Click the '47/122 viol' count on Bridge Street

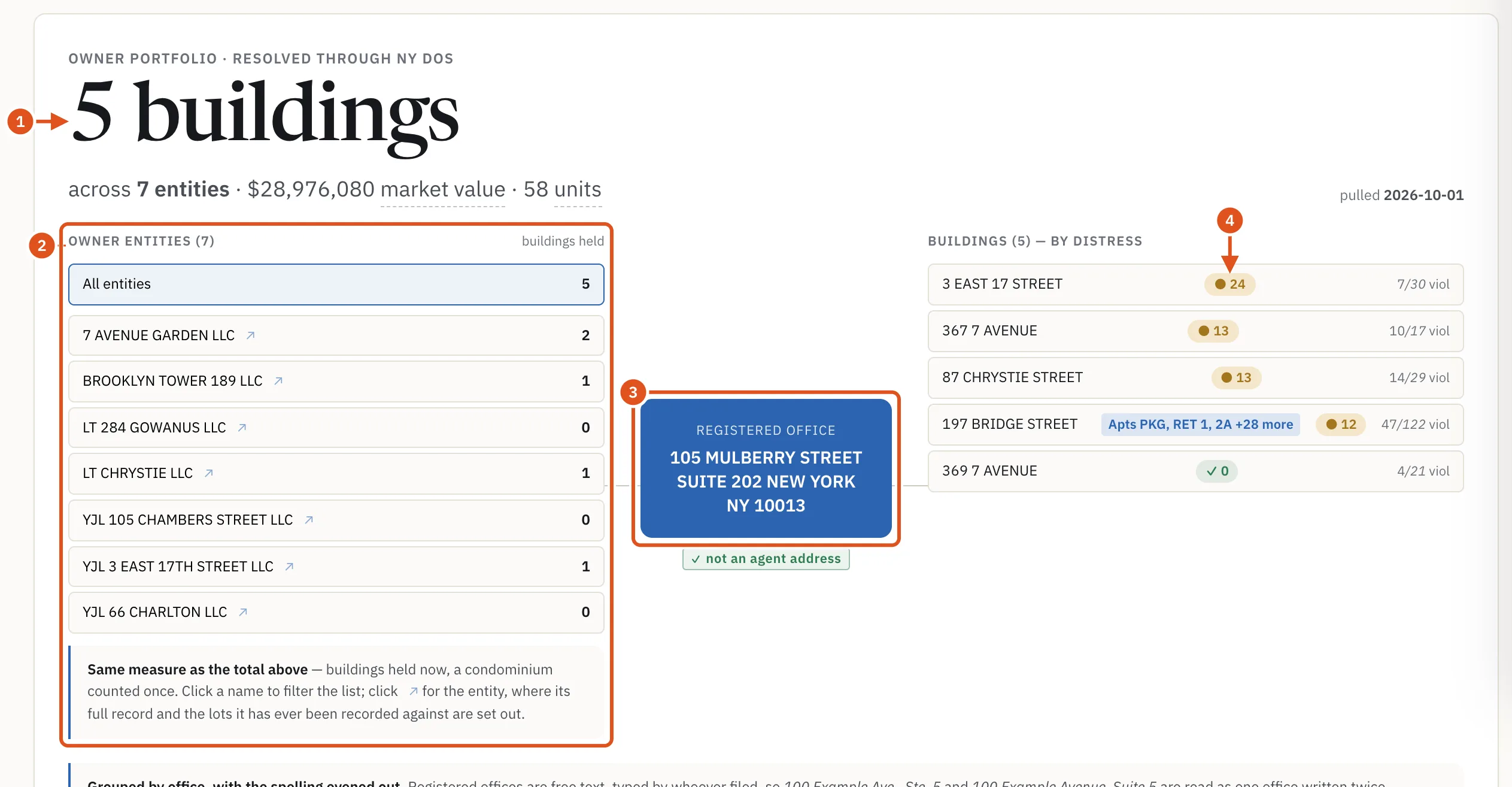1415,424
